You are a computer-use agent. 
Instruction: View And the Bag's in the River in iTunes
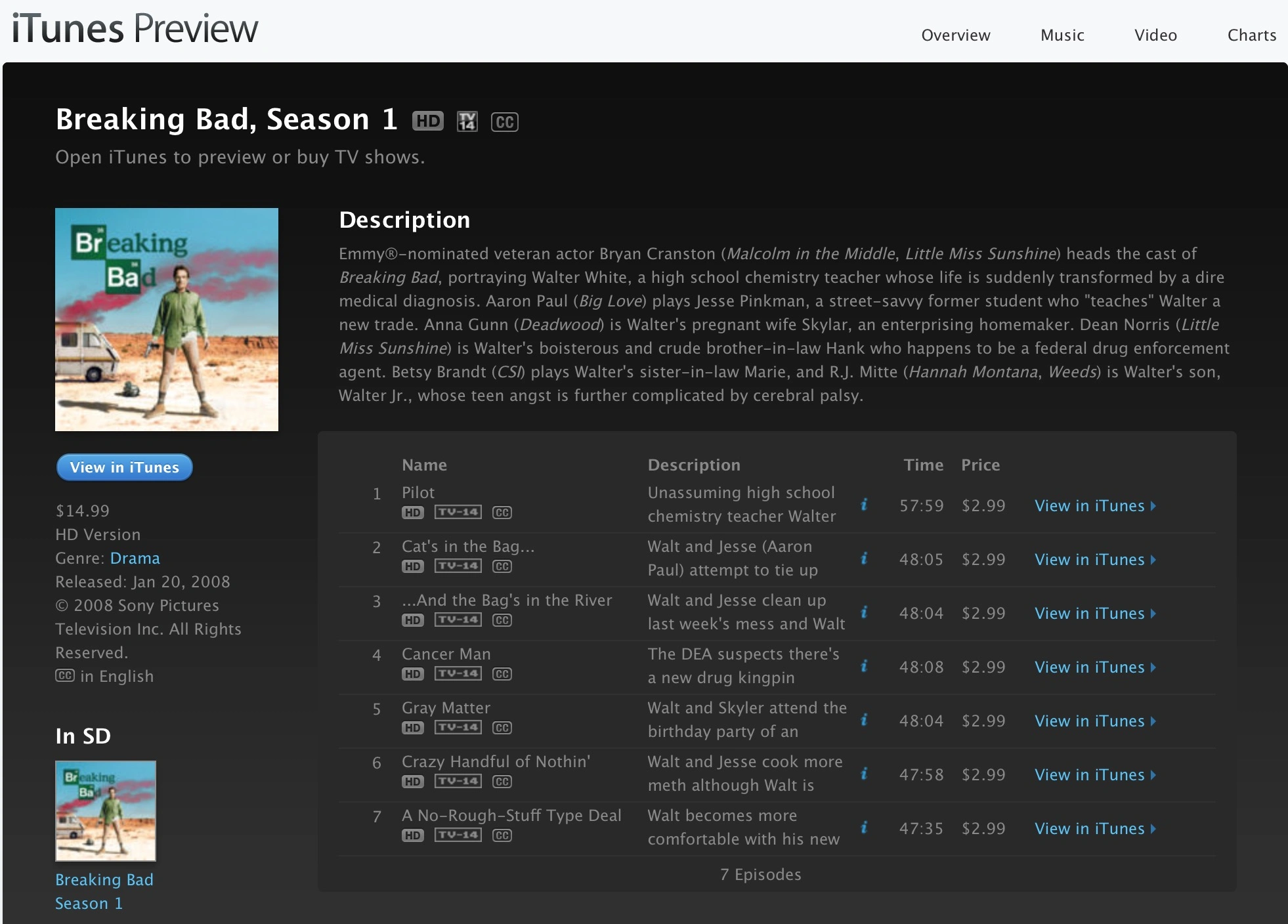[x=1095, y=614]
